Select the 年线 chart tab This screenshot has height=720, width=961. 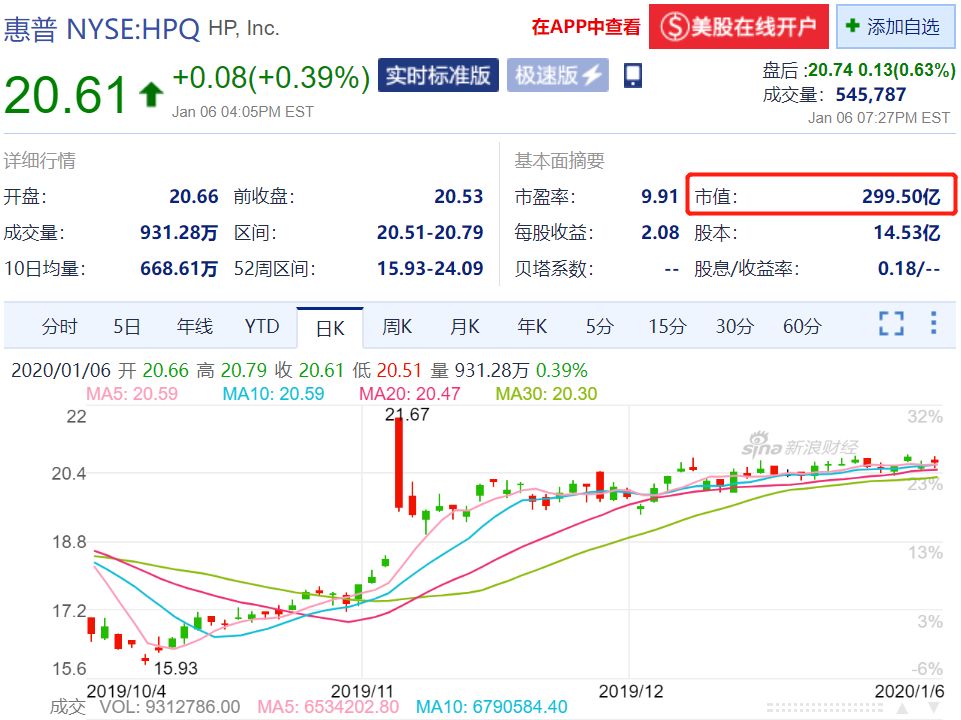point(194,326)
